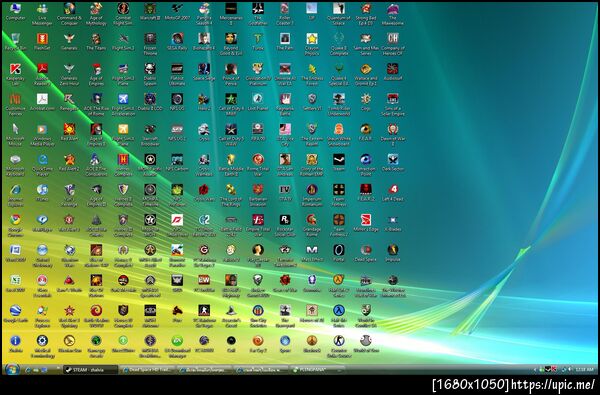
Task: Launch the FlashGet download manager icon
Action: point(42,42)
